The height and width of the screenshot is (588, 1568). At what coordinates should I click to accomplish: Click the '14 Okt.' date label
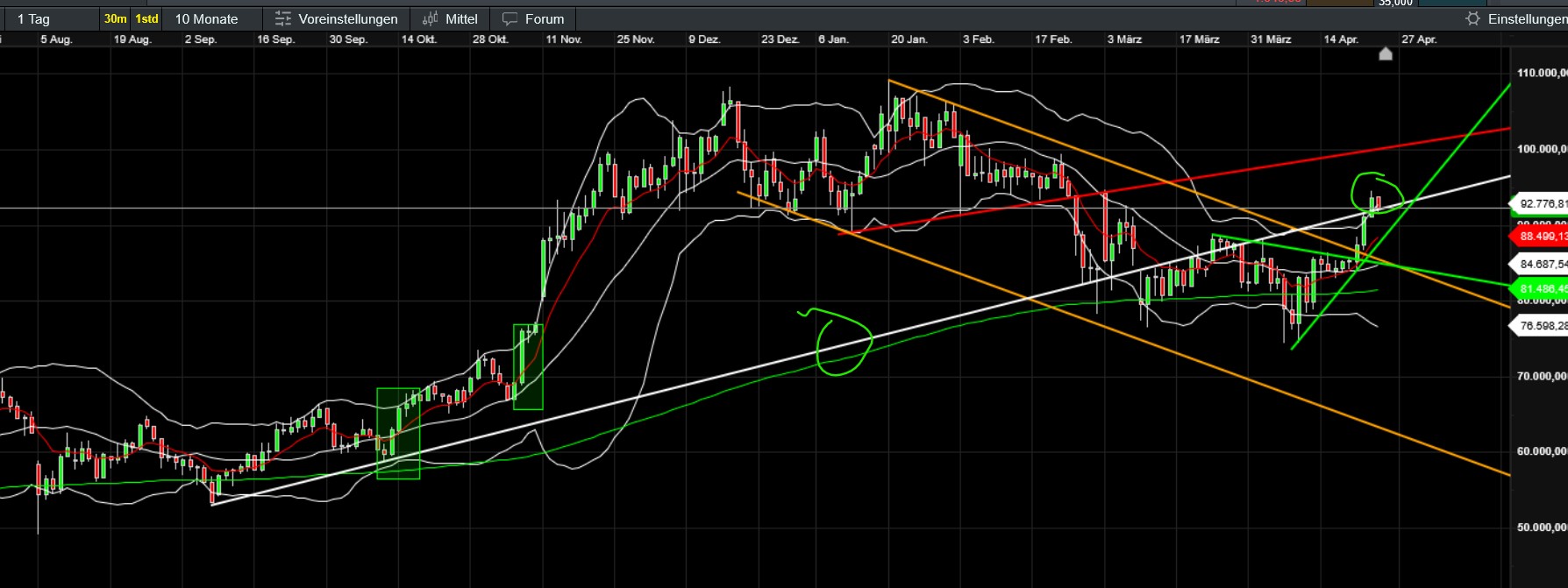coord(419,39)
